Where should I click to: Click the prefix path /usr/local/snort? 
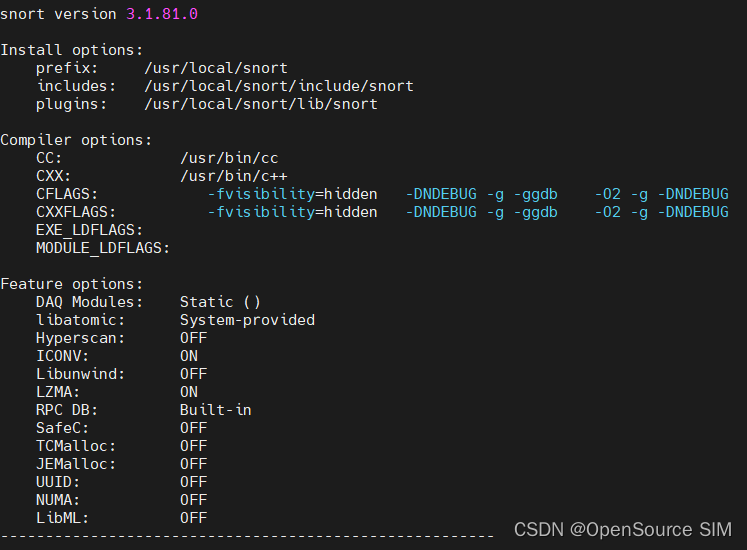(x=216, y=68)
